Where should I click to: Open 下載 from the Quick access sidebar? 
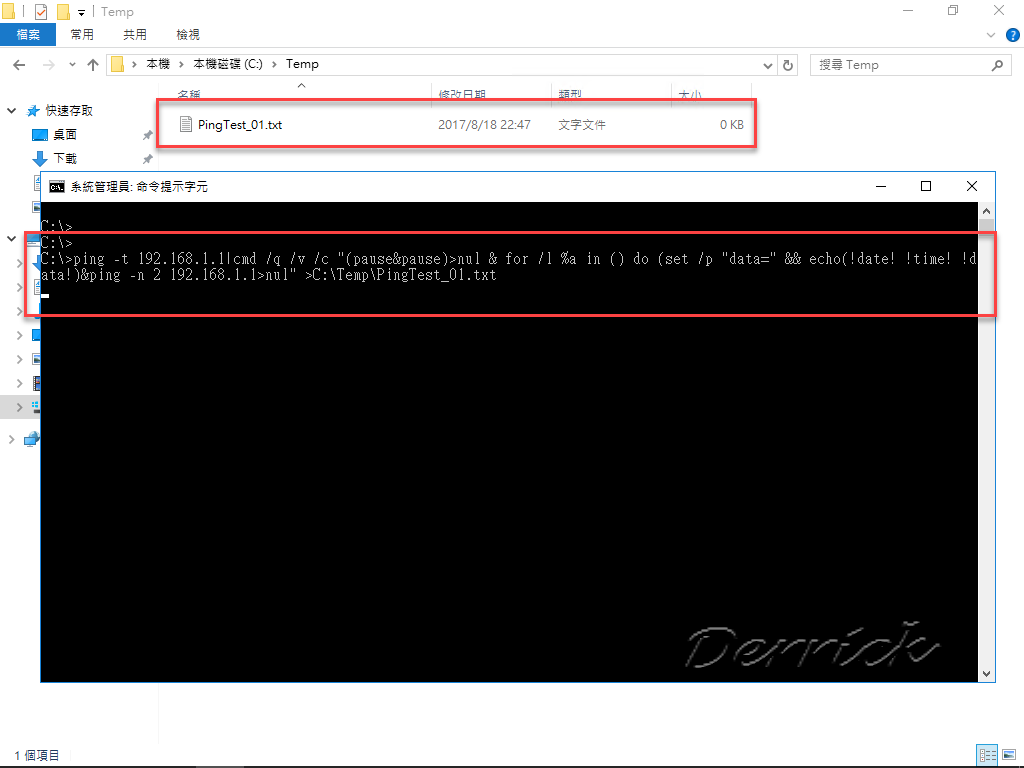(65, 158)
